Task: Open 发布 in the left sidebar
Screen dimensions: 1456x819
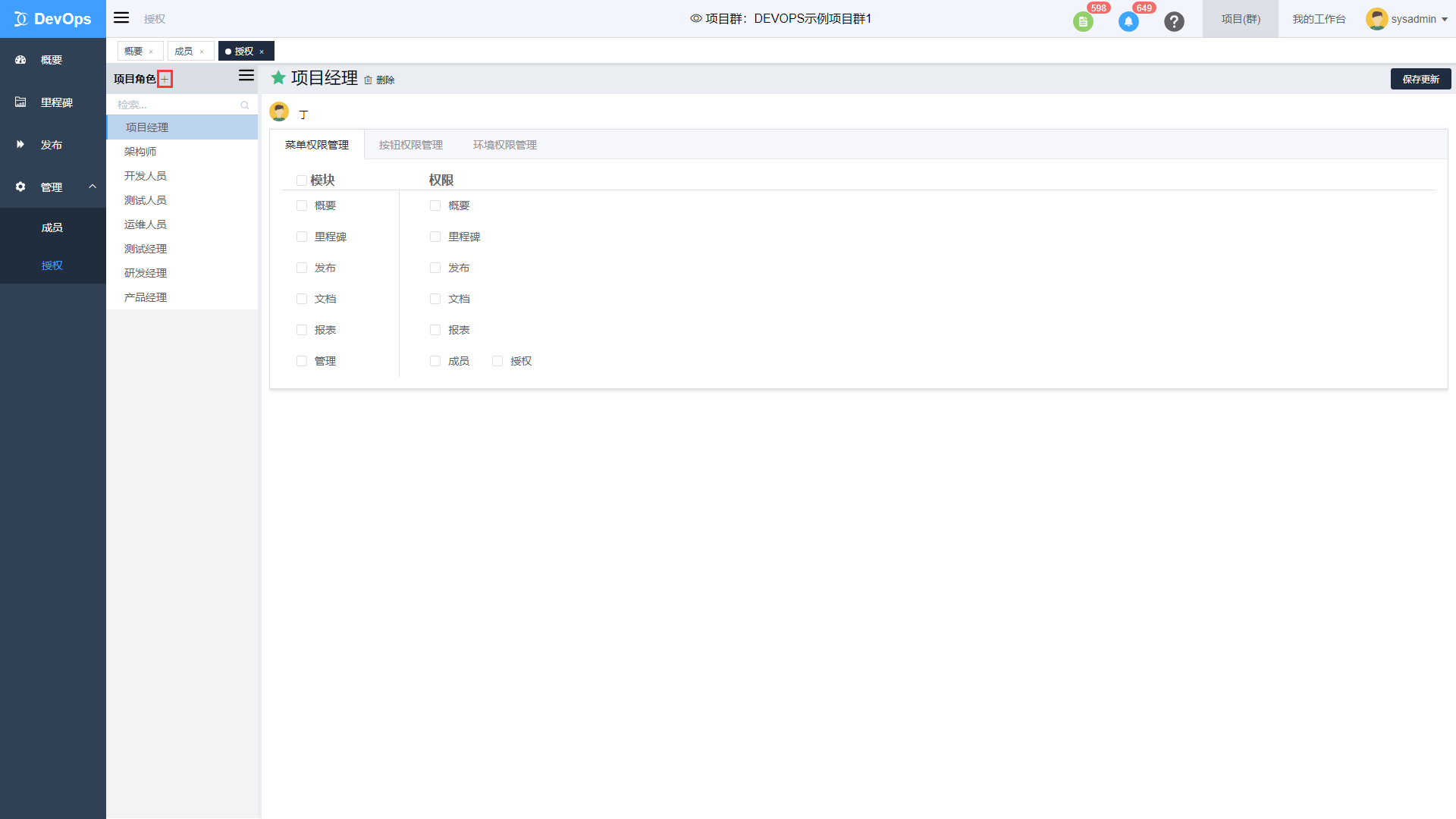Action: click(53, 145)
